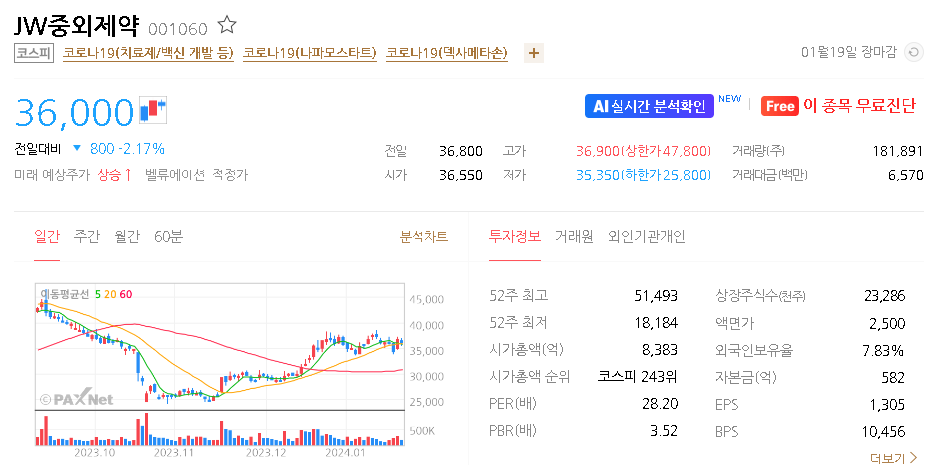Switch to the 월간 chart tab

coord(127,237)
